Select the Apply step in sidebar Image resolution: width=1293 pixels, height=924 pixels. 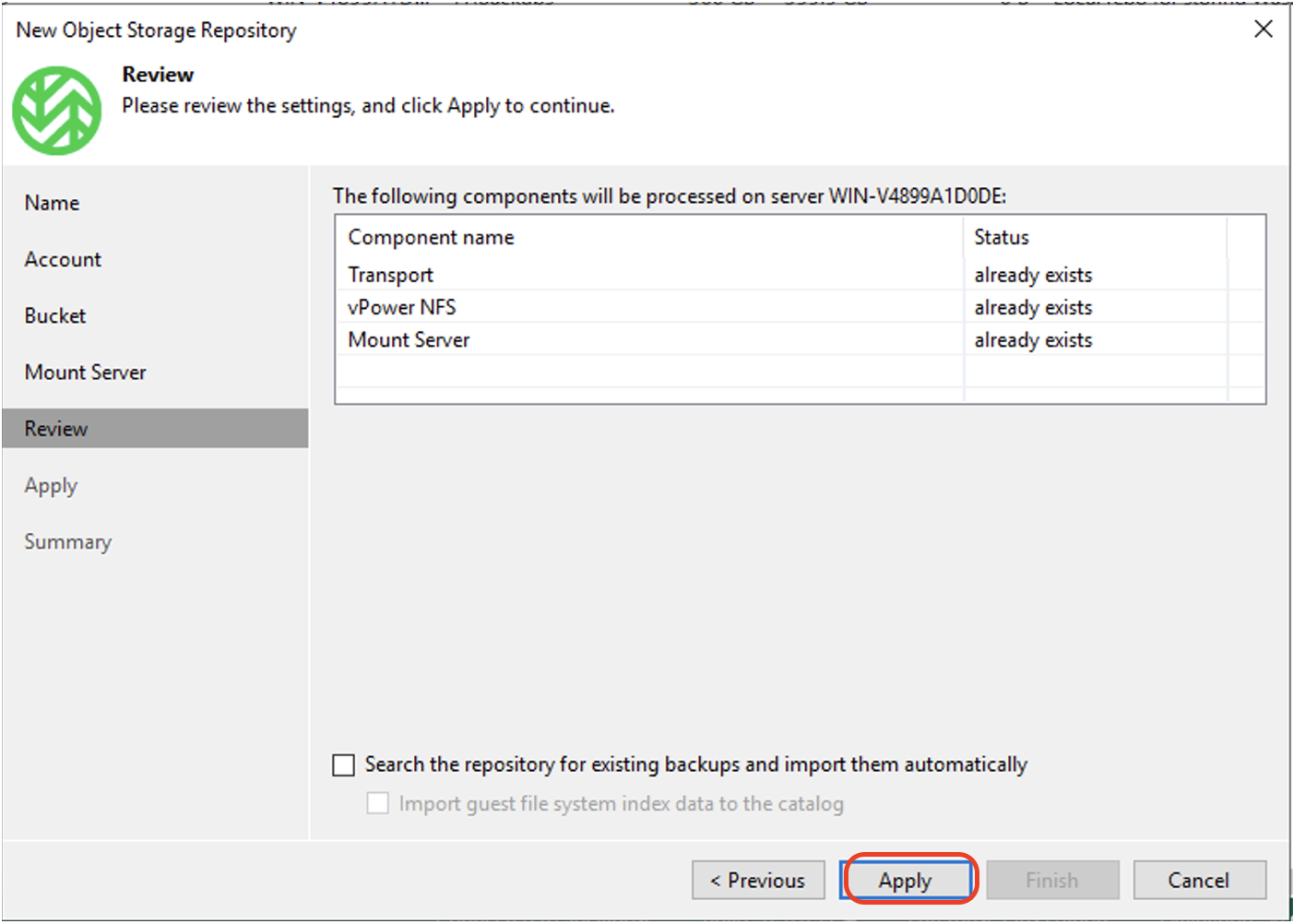pyautogui.click(x=51, y=486)
